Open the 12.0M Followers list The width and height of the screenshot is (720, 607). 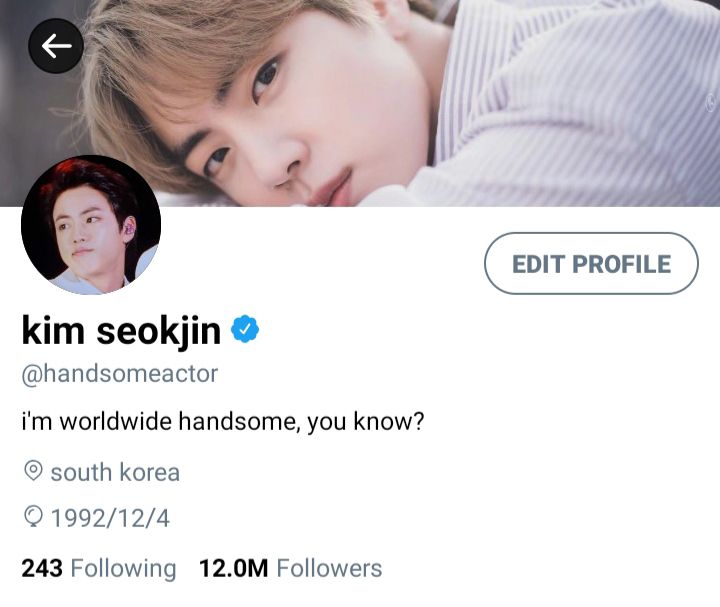[x=291, y=568]
